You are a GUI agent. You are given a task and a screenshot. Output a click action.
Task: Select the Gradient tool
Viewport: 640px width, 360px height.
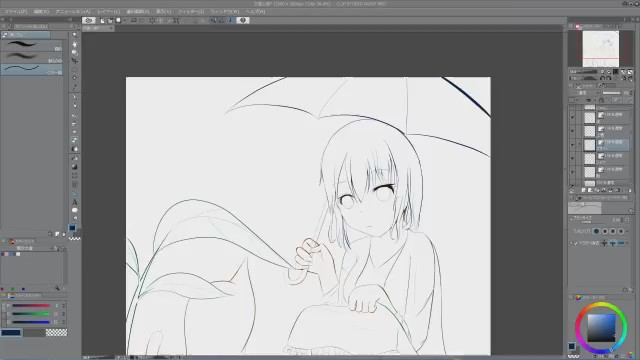click(75, 167)
